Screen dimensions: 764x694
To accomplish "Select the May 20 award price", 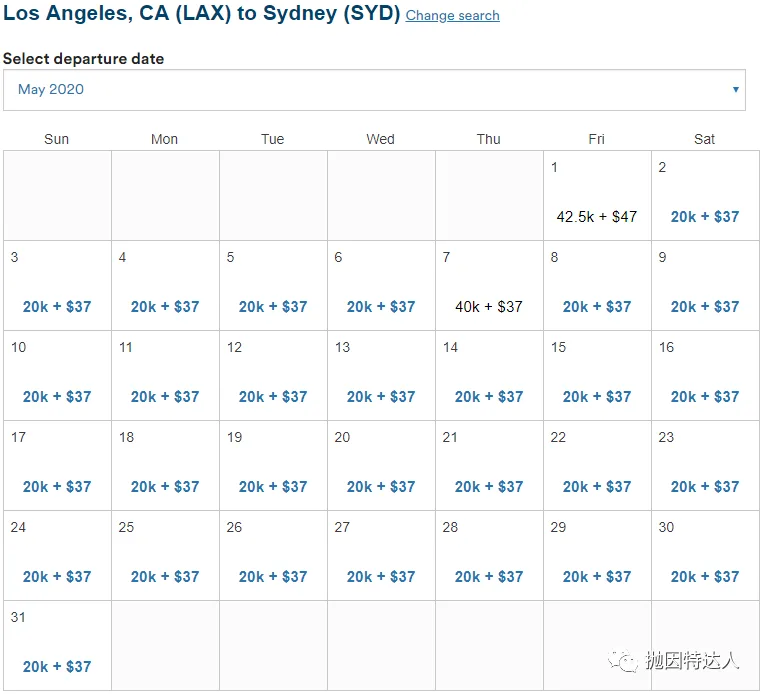I will pos(381,487).
